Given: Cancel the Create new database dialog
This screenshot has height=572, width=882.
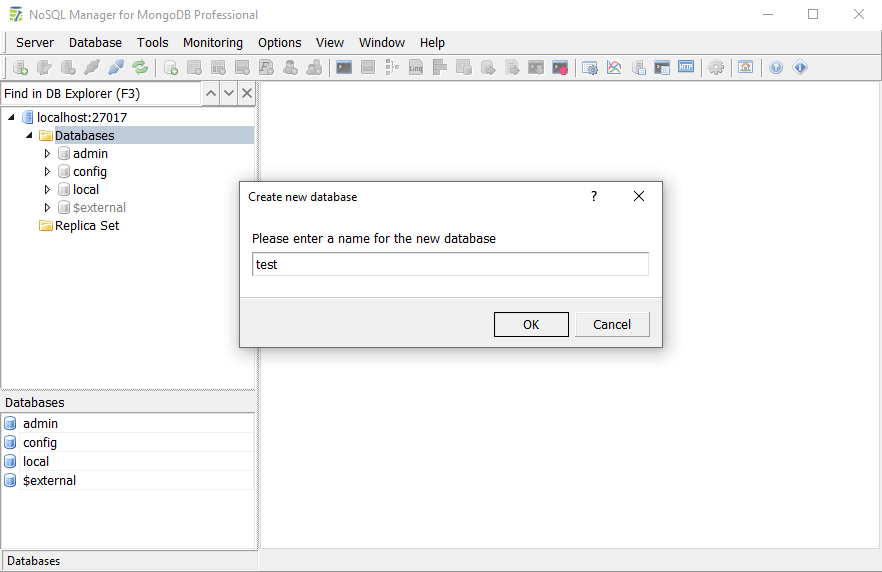Looking at the screenshot, I should pos(611,324).
